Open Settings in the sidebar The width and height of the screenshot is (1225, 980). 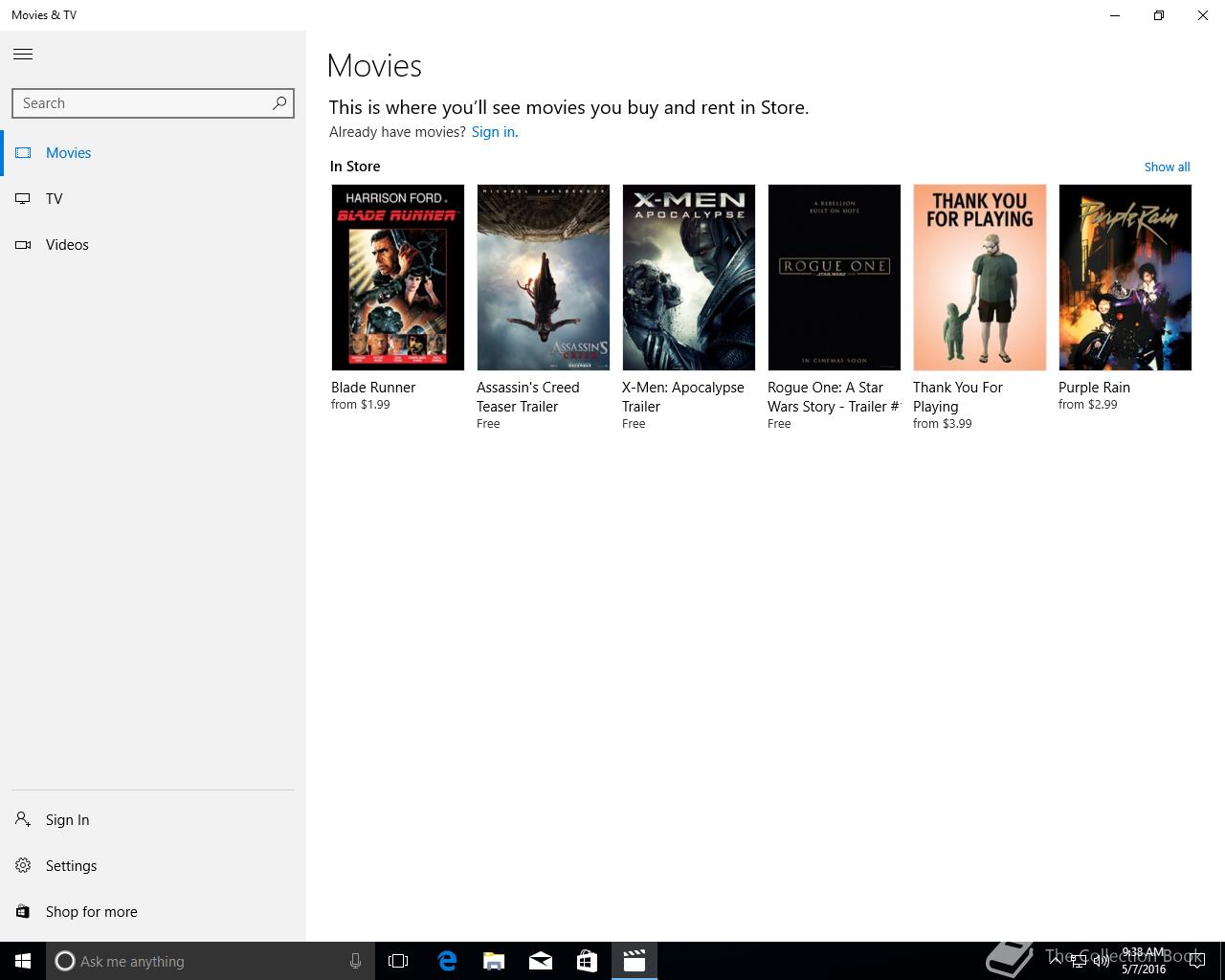click(x=153, y=866)
